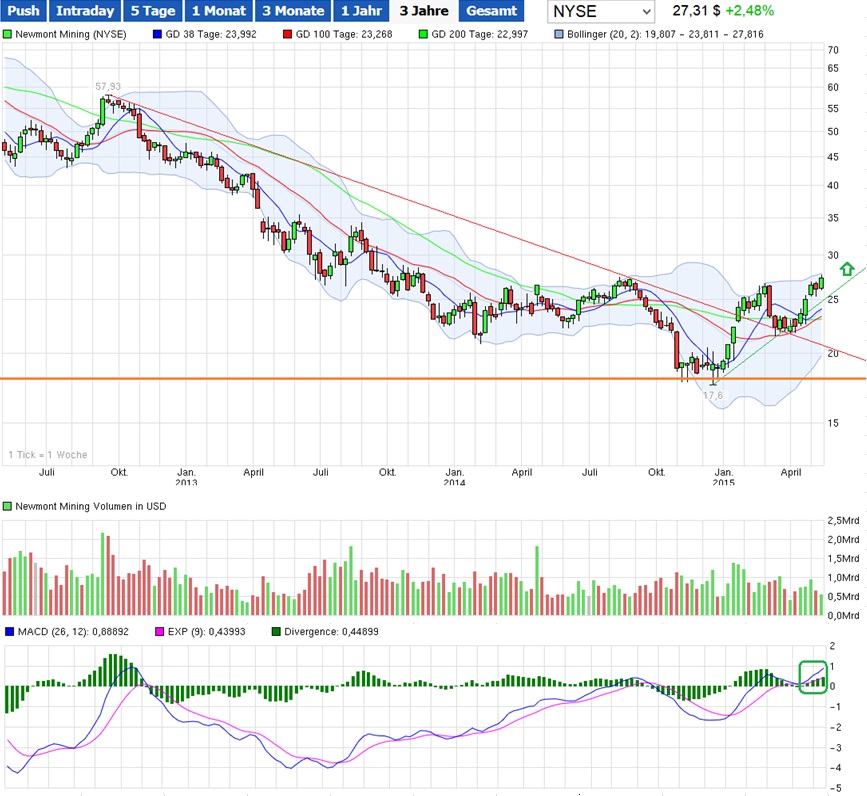This screenshot has height=796, width=867.
Task: Show the 1 Monat timeframe
Action: 218,11
